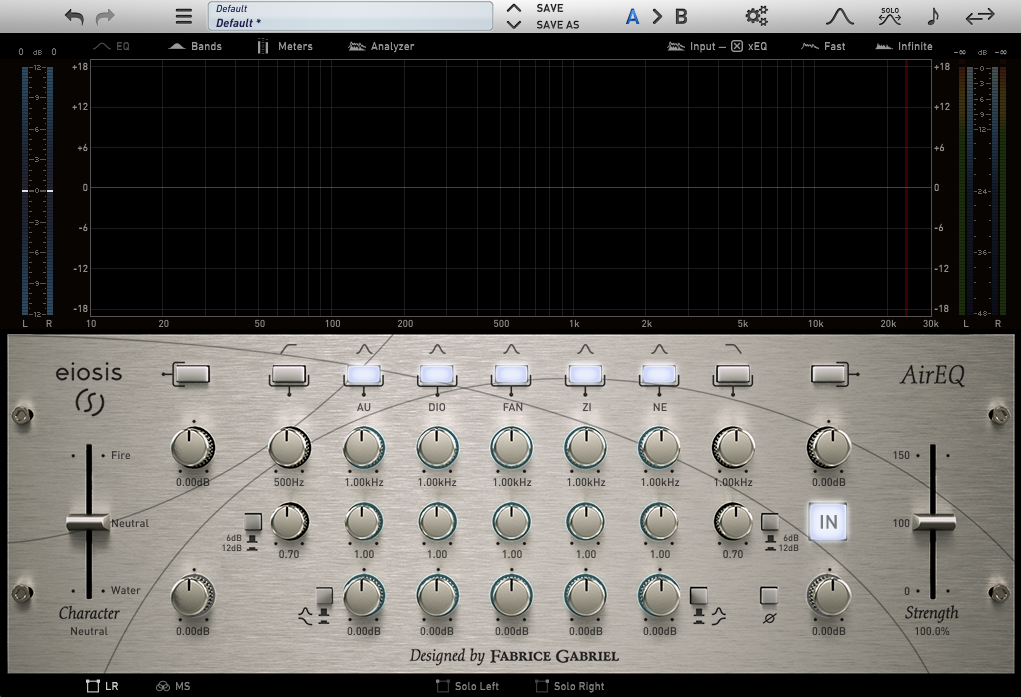Disable the FAN band switch
Image resolution: width=1021 pixels, height=697 pixels.
click(511, 375)
